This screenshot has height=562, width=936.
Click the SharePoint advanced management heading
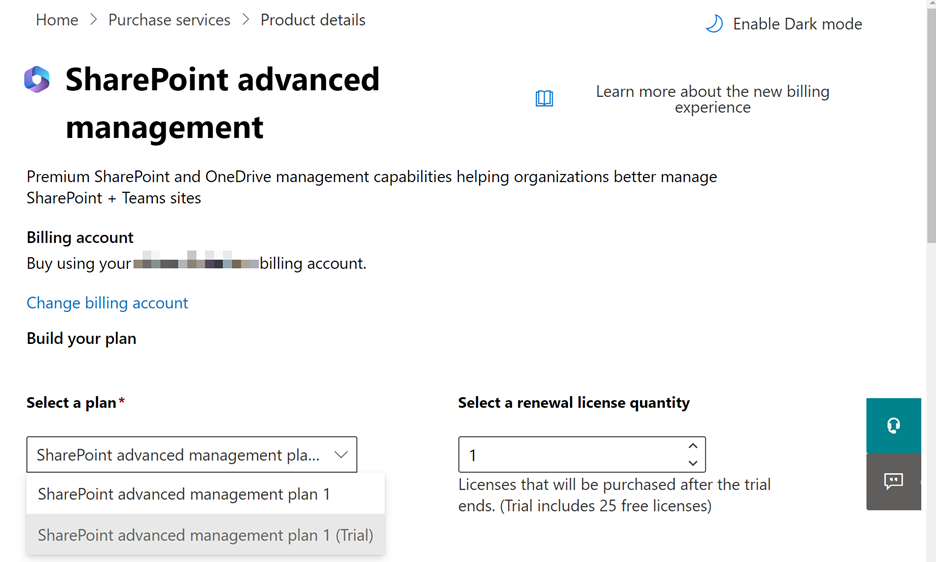(222, 103)
